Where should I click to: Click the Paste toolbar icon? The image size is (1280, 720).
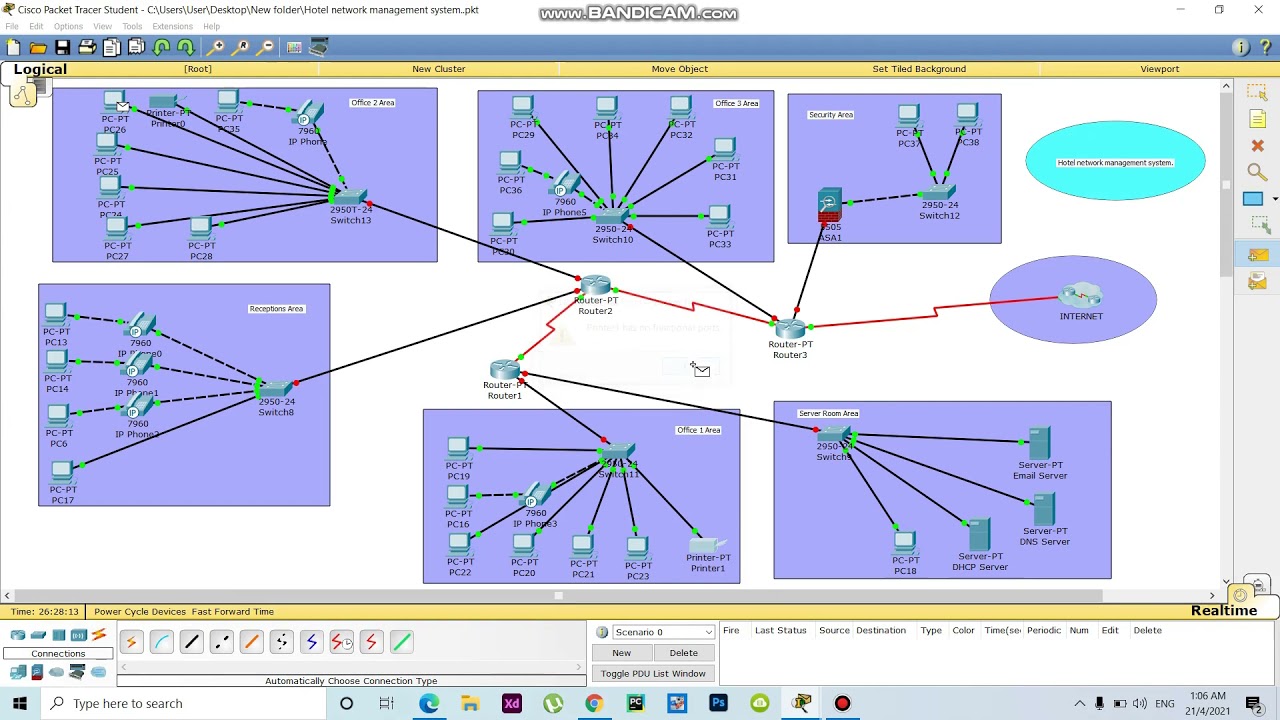click(136, 47)
